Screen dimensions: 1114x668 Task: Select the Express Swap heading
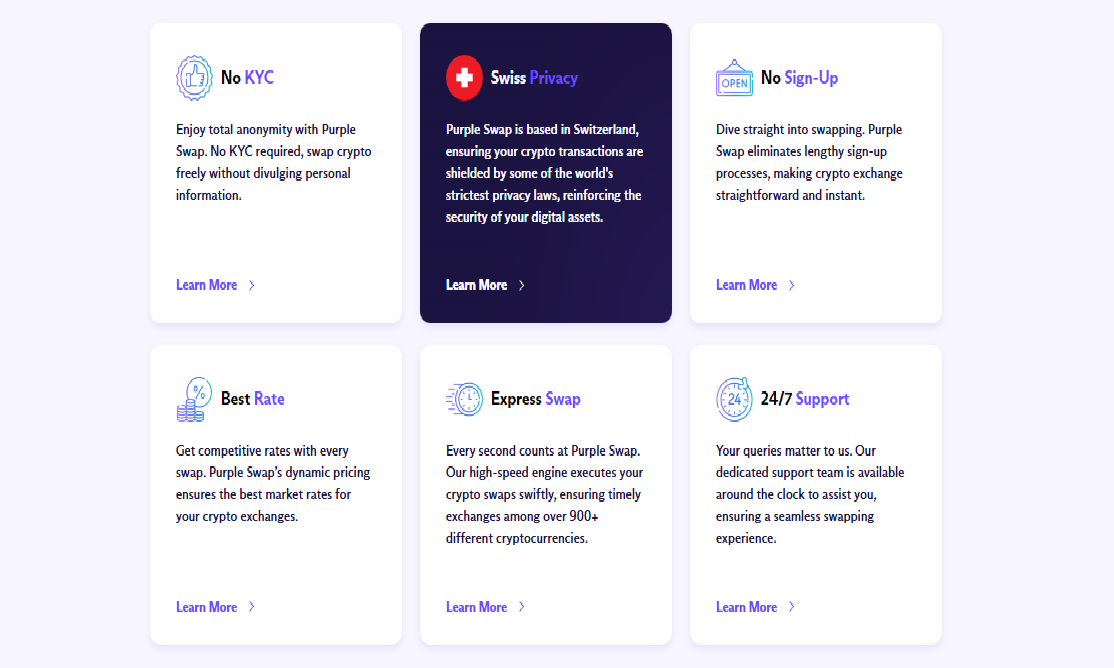pos(536,399)
